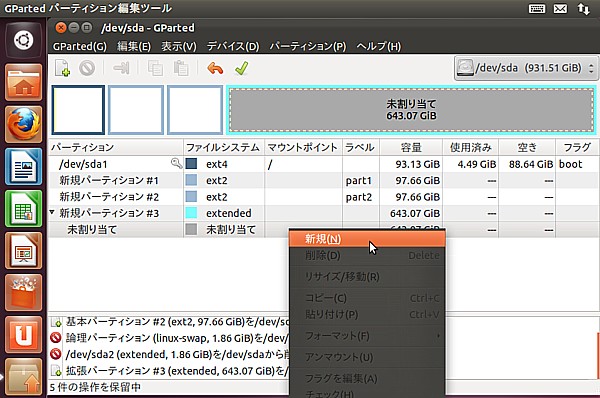600x398 pixels.
Task: Open the パーティション(P) menu
Action: [x=308, y=46]
